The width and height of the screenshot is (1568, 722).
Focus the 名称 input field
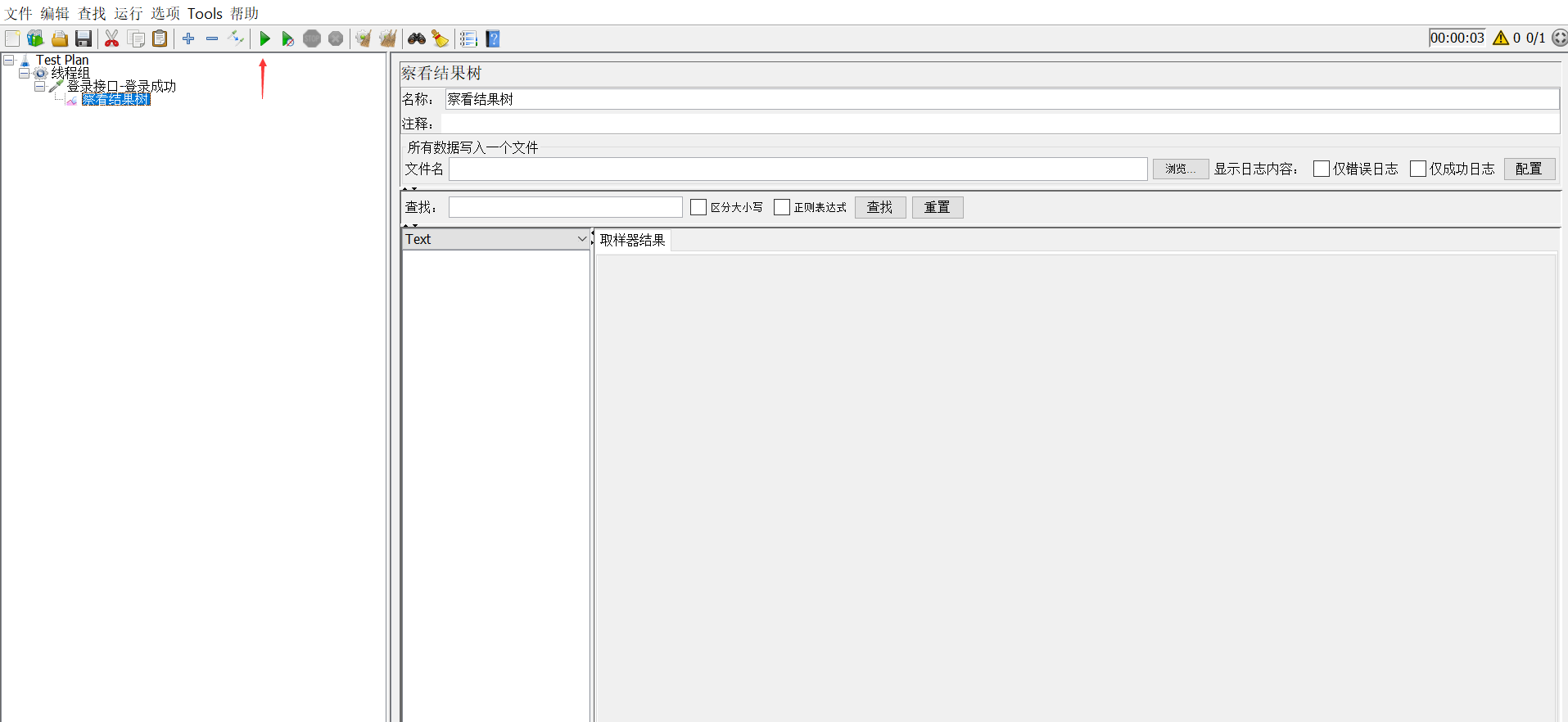pyautogui.click(x=1002, y=99)
